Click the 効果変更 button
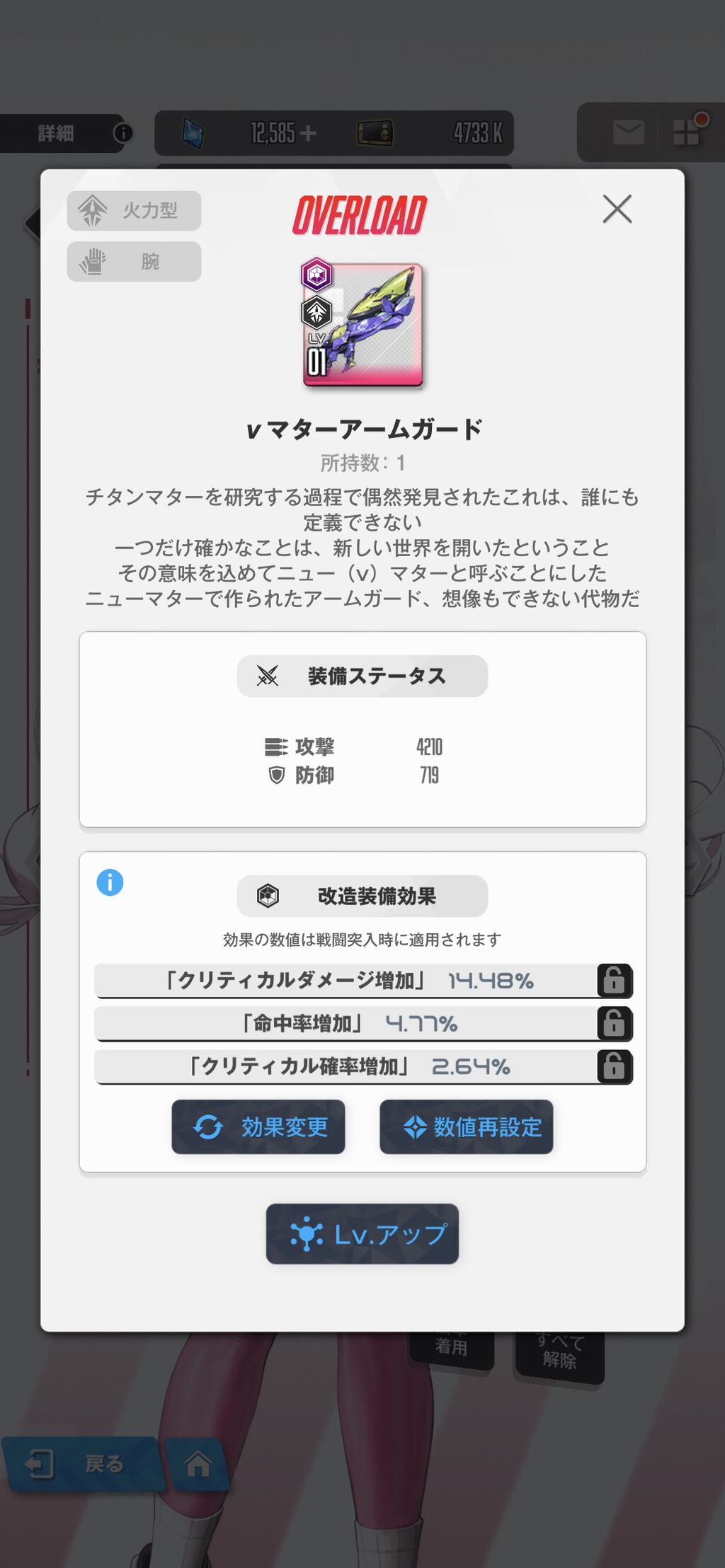The height and width of the screenshot is (1568, 725). click(x=258, y=1126)
